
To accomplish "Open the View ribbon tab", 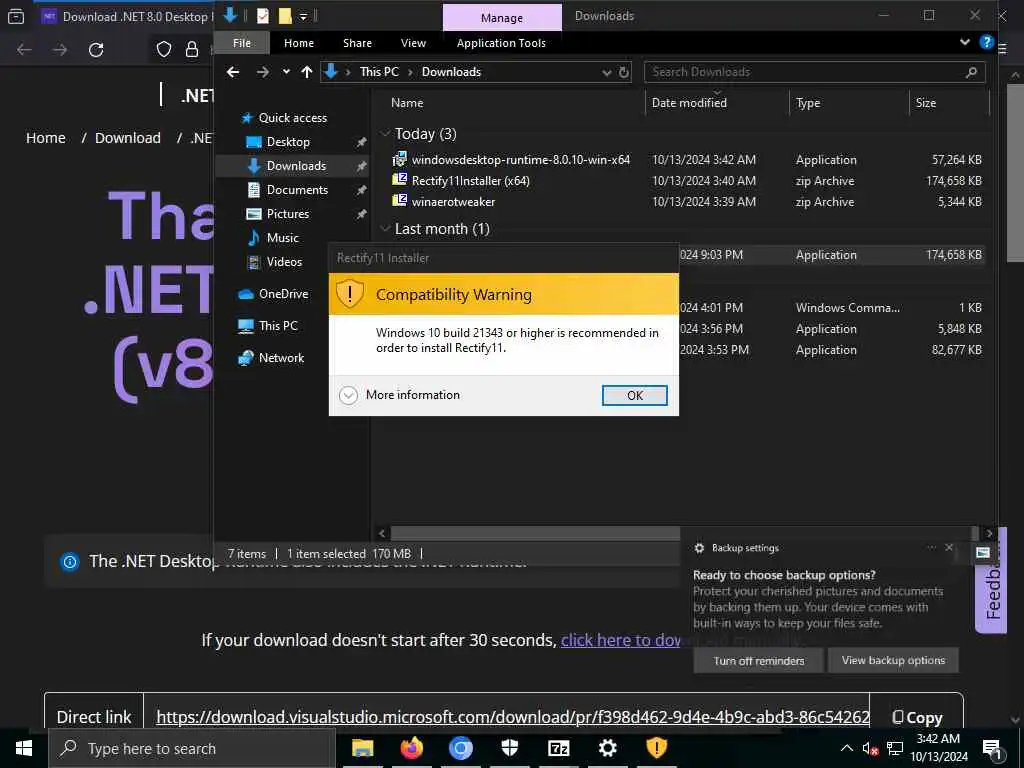I will pyautogui.click(x=413, y=43).
